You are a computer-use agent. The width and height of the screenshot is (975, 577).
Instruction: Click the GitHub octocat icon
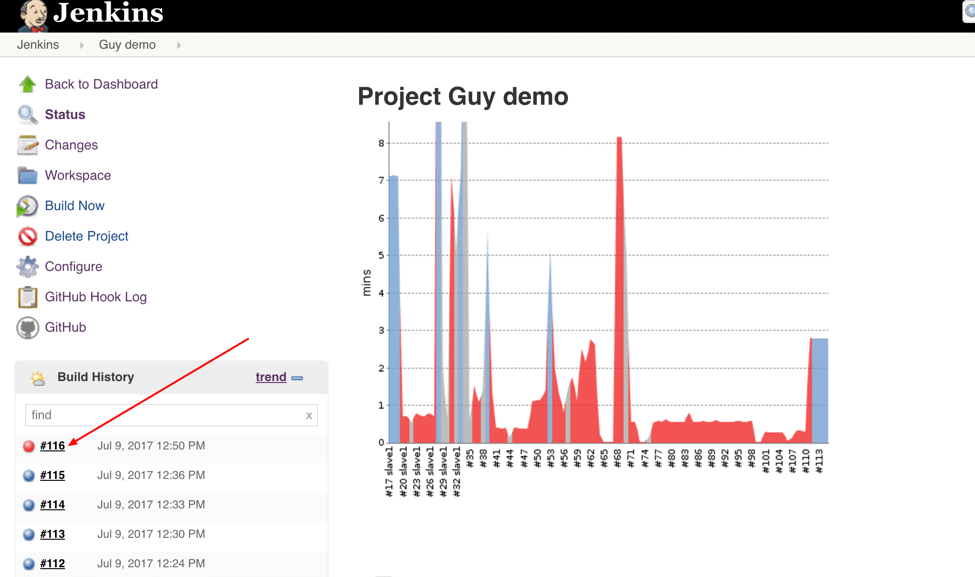click(27, 328)
